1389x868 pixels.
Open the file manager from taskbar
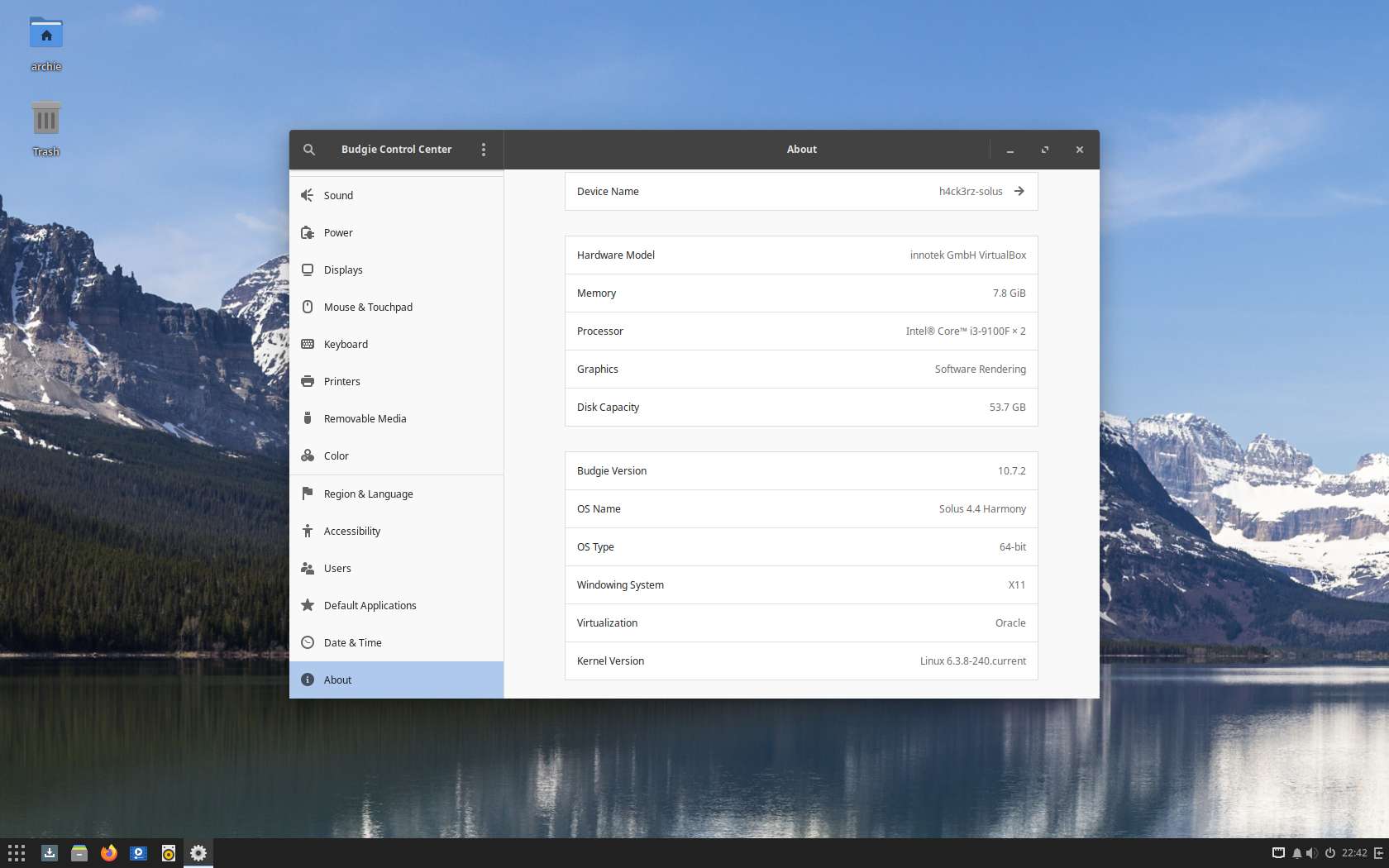(79, 853)
